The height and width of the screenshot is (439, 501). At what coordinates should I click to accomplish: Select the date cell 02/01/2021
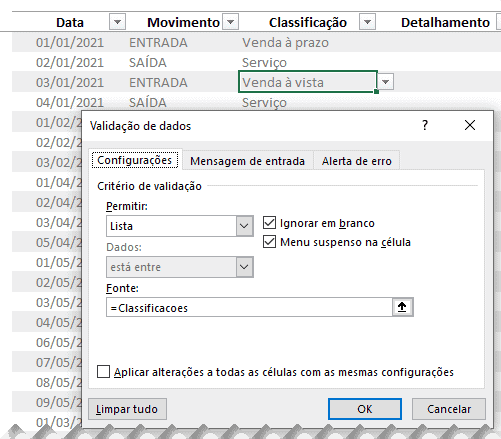point(70,62)
